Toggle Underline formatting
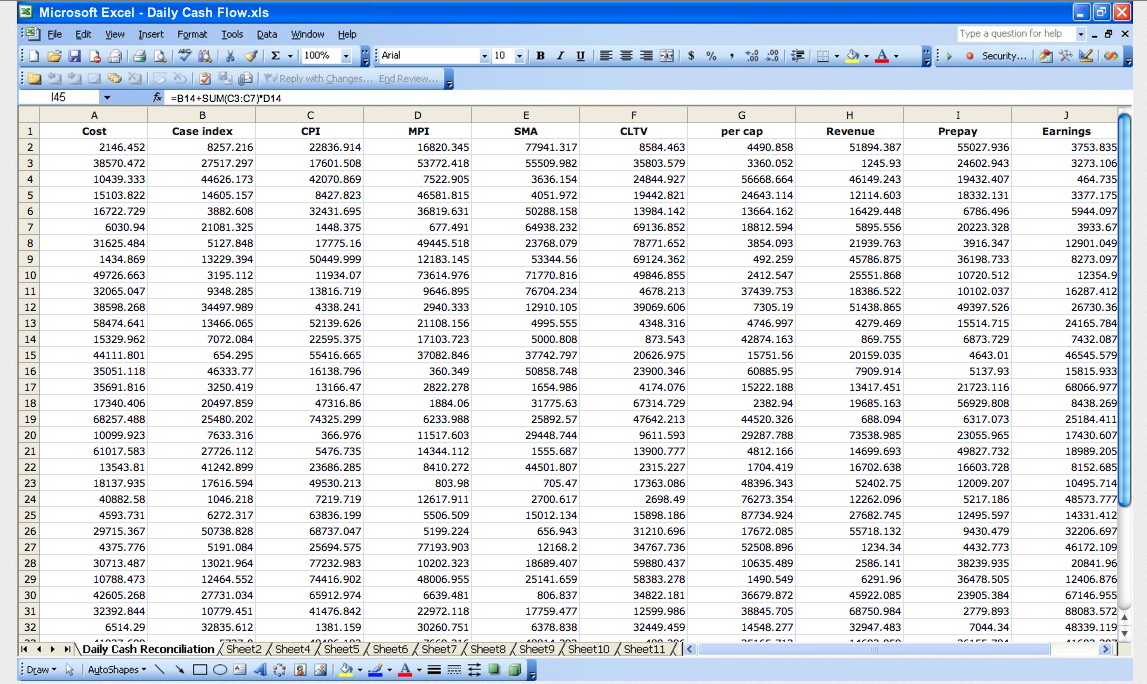Screen dimensions: 1147x684 (580, 56)
